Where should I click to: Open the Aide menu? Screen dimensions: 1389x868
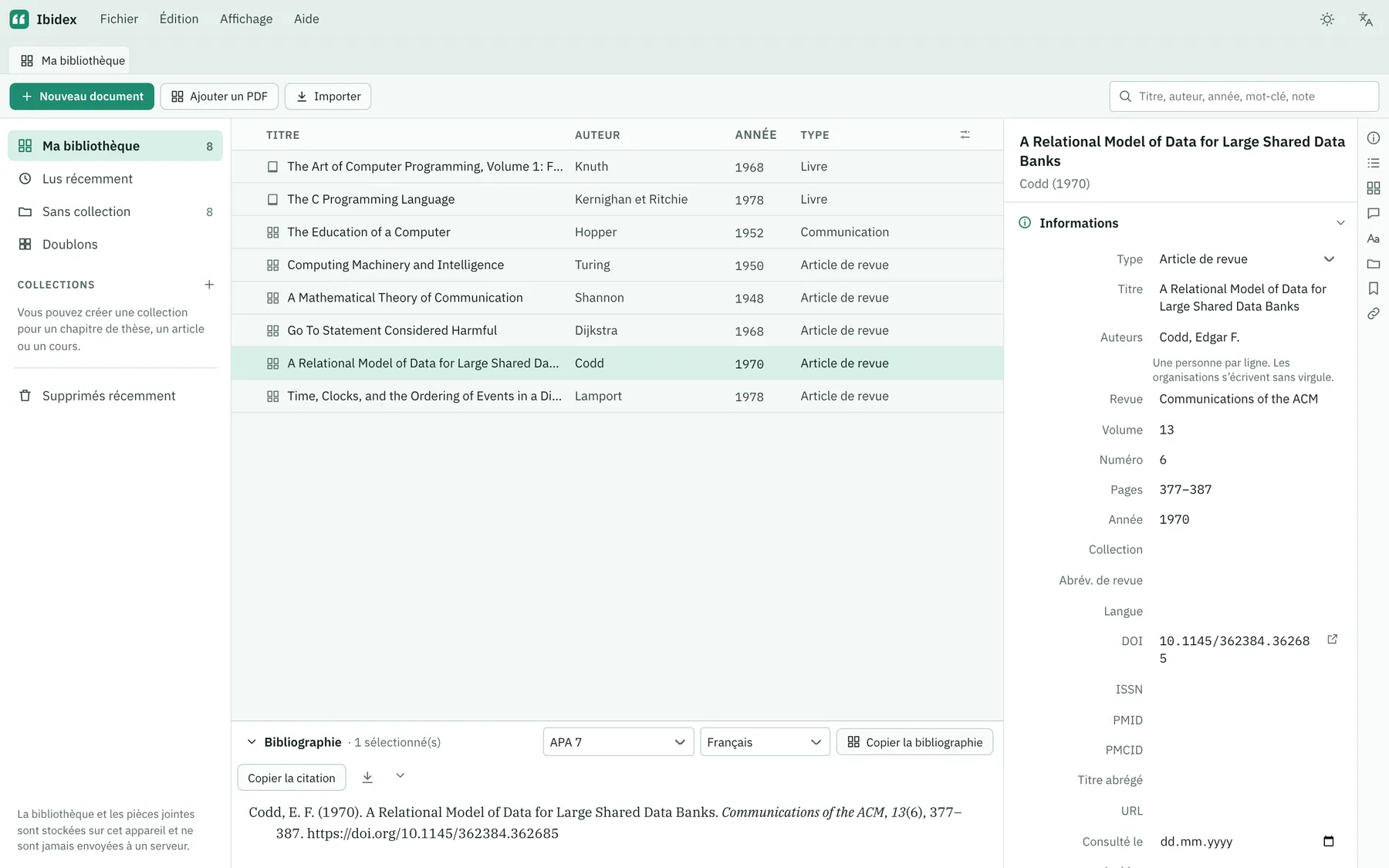[306, 19]
